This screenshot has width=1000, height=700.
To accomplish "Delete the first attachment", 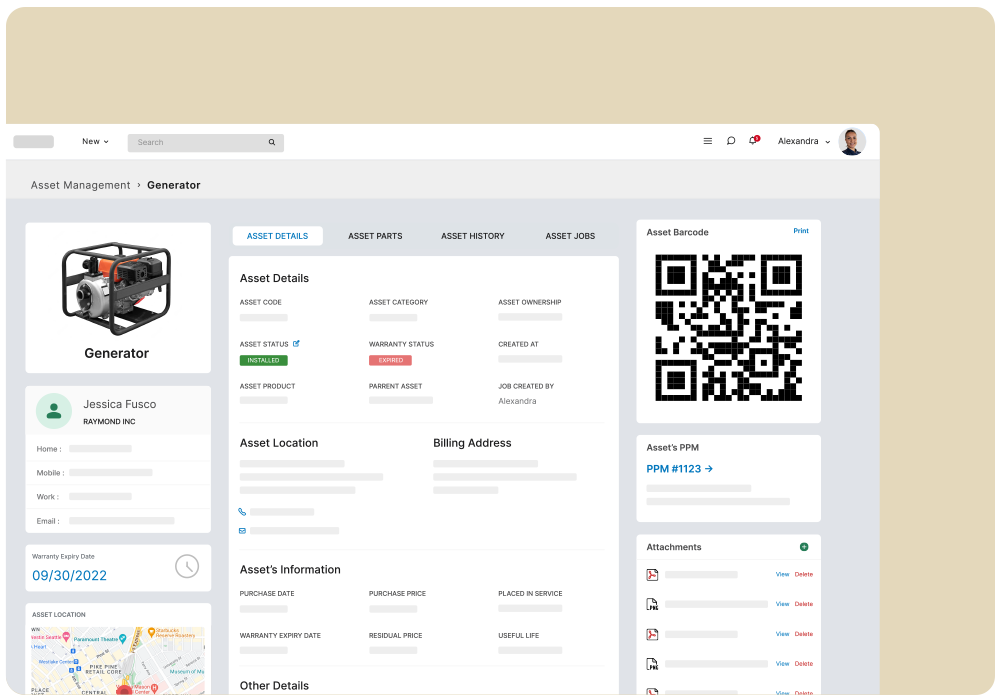I will coord(804,574).
